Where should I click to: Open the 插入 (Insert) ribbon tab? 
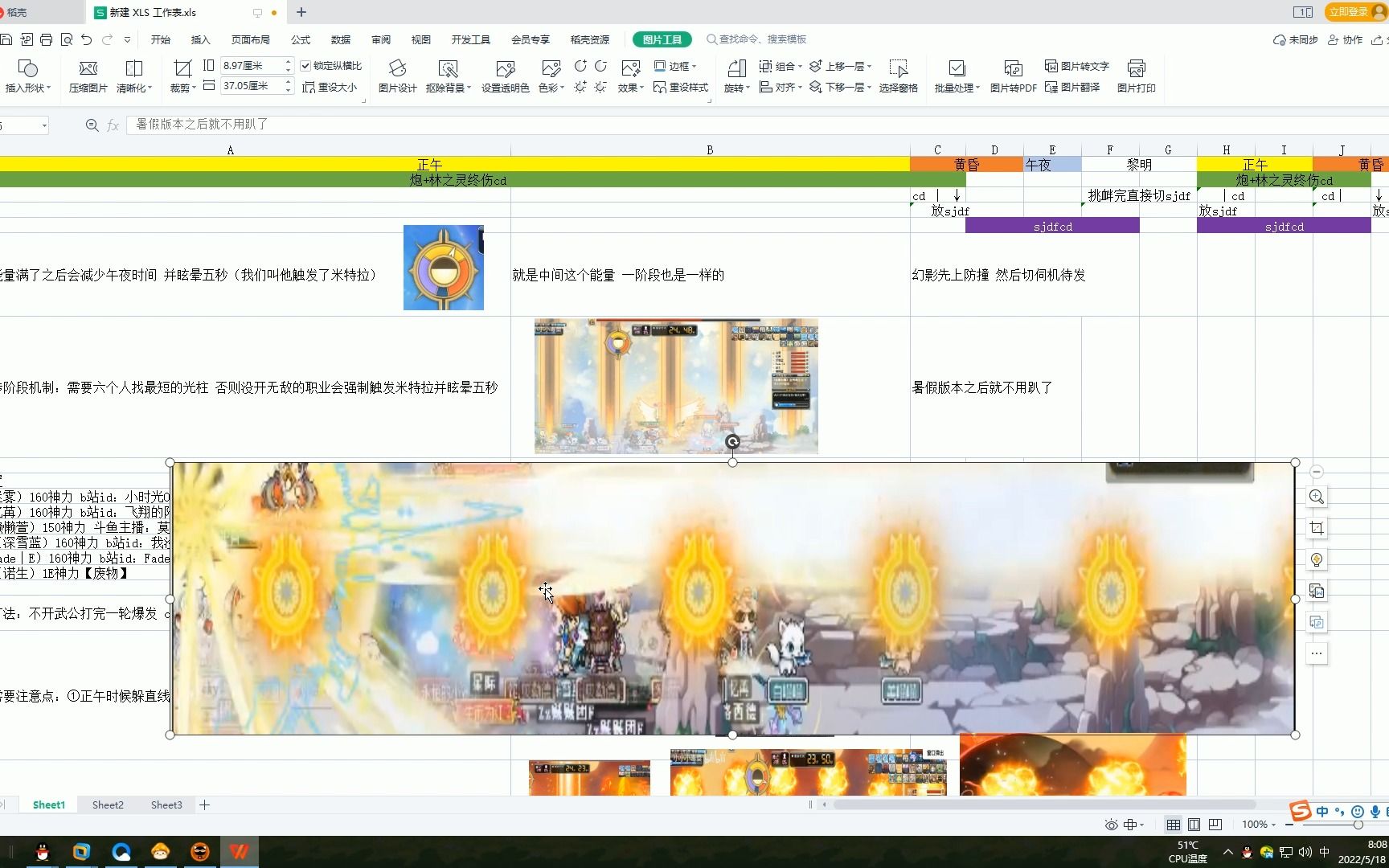point(200,39)
